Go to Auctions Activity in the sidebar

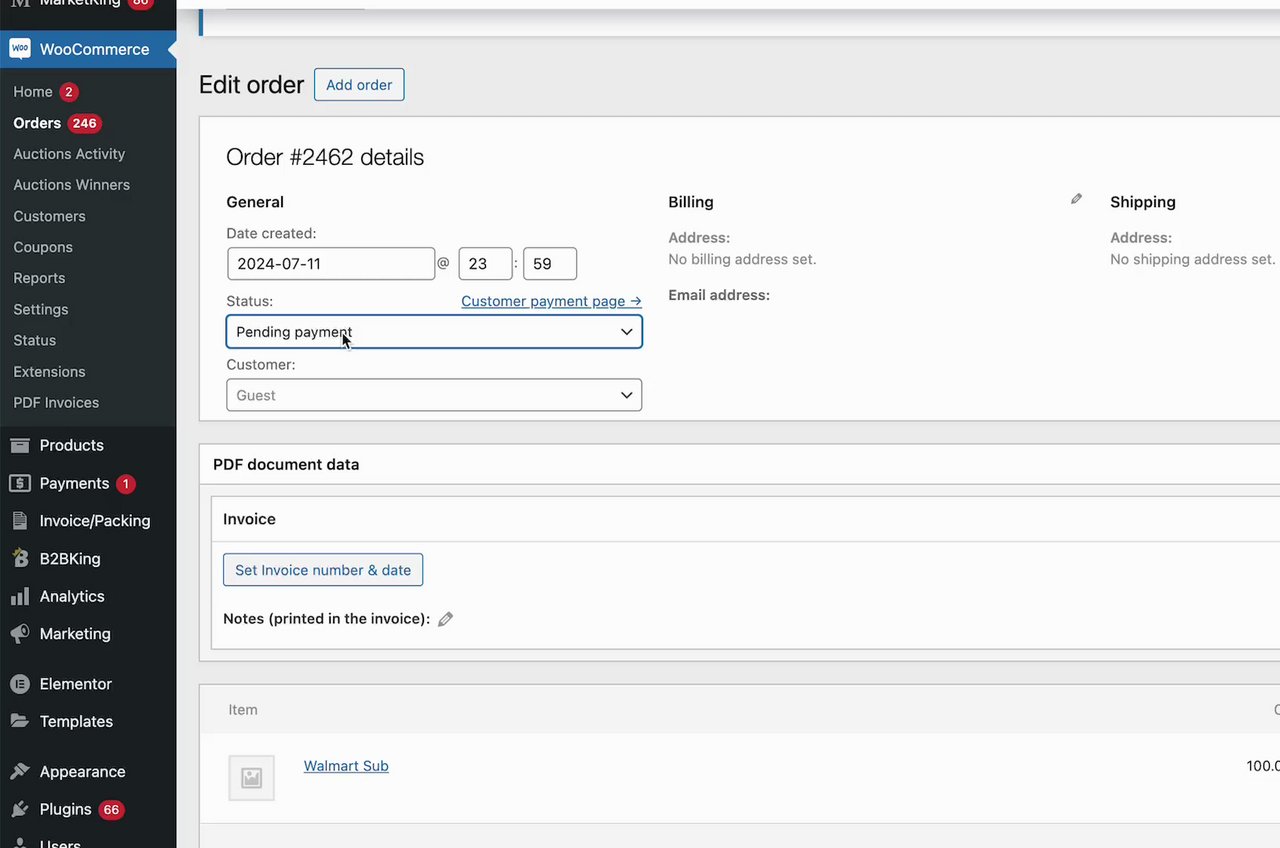(x=69, y=154)
